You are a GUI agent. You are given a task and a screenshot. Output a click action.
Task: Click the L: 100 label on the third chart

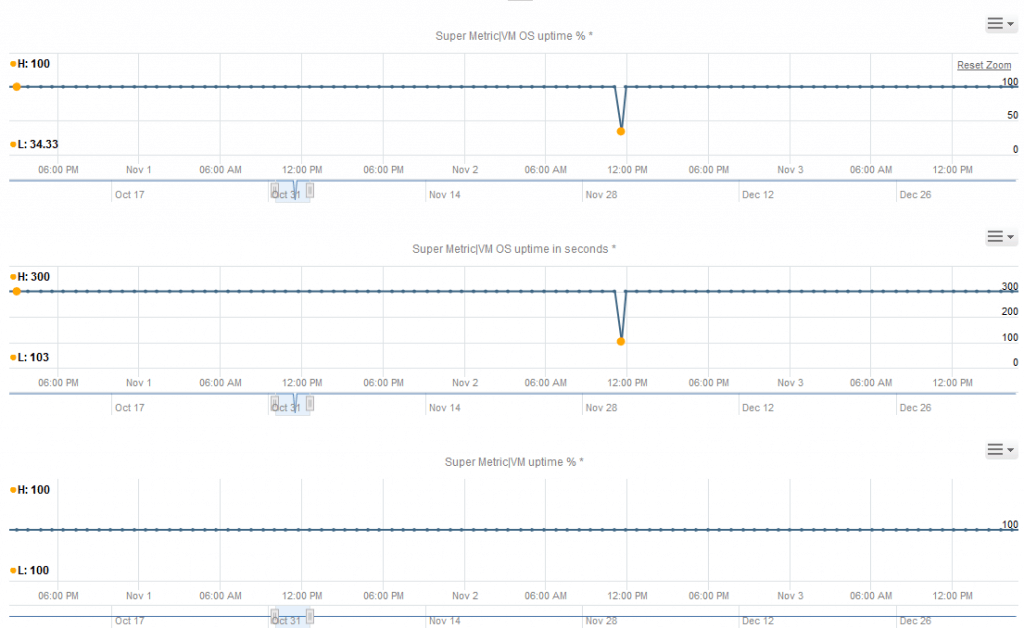[30, 570]
